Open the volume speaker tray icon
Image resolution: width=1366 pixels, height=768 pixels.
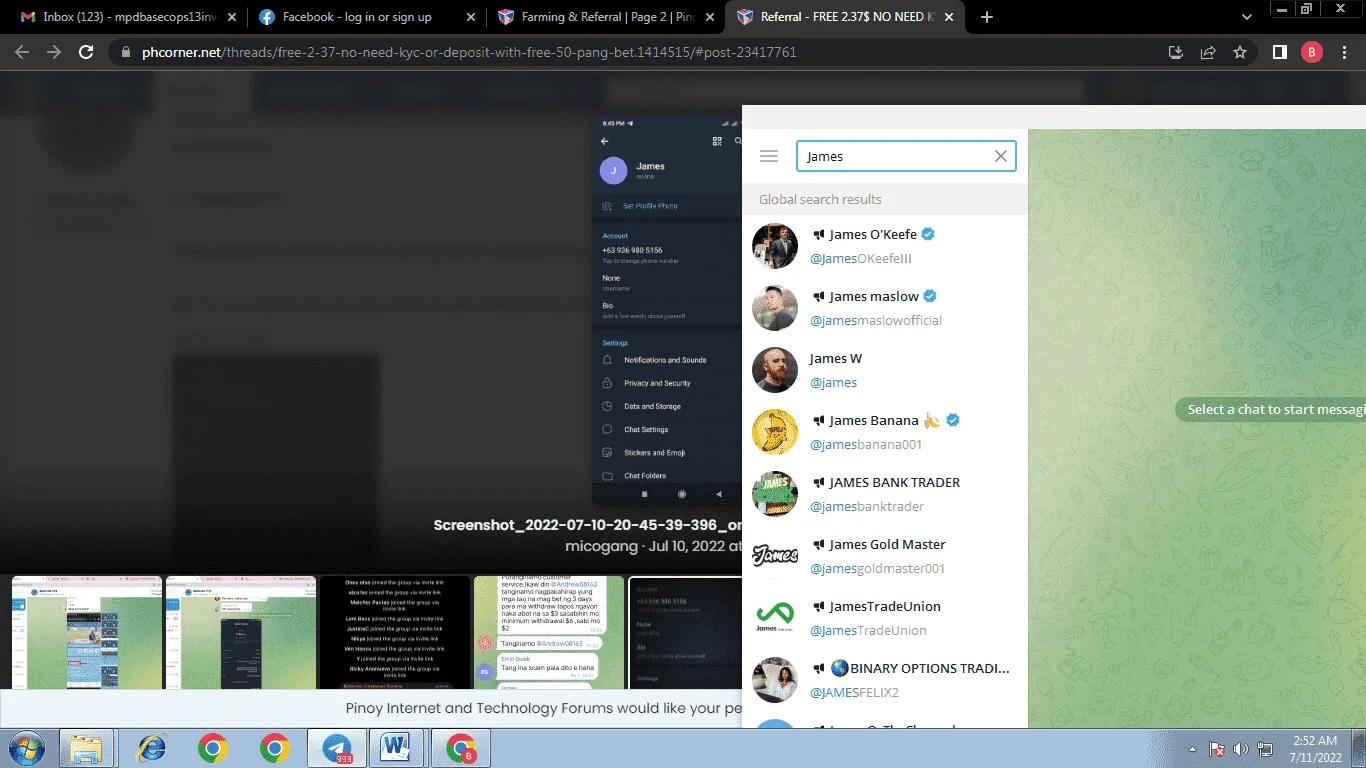[1241, 749]
